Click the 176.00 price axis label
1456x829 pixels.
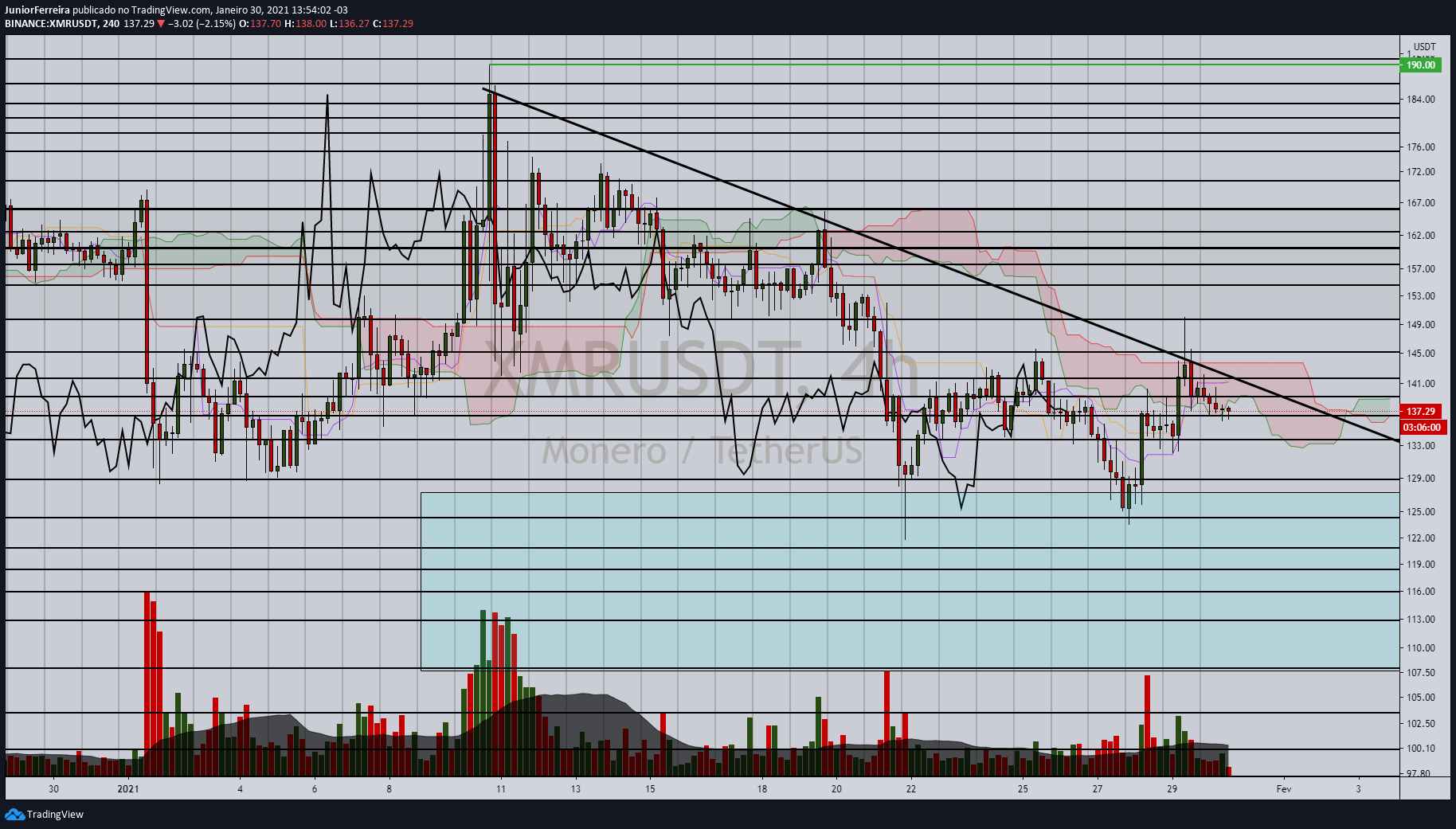coord(1421,147)
